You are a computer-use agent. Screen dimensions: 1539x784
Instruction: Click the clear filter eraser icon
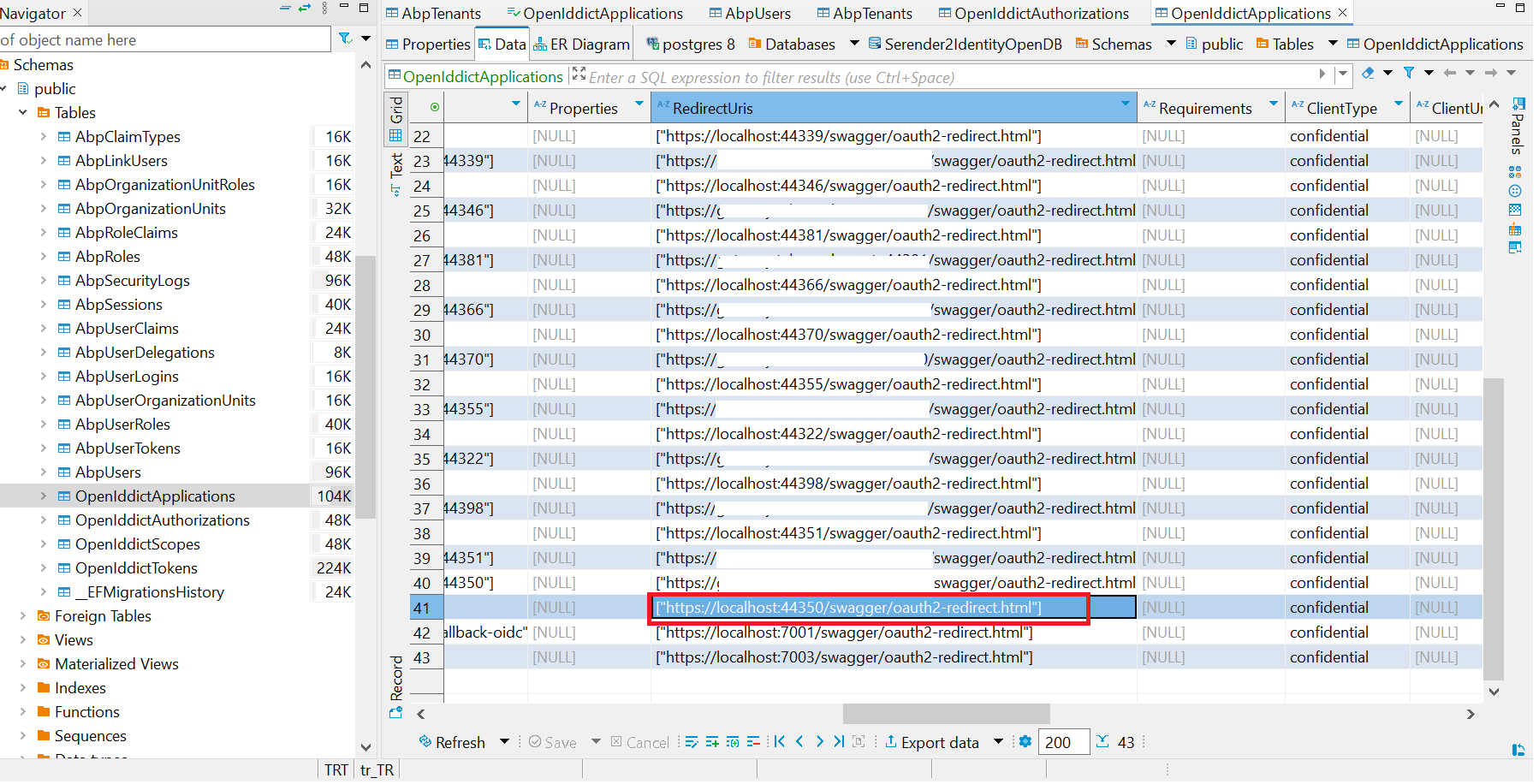tap(1368, 74)
